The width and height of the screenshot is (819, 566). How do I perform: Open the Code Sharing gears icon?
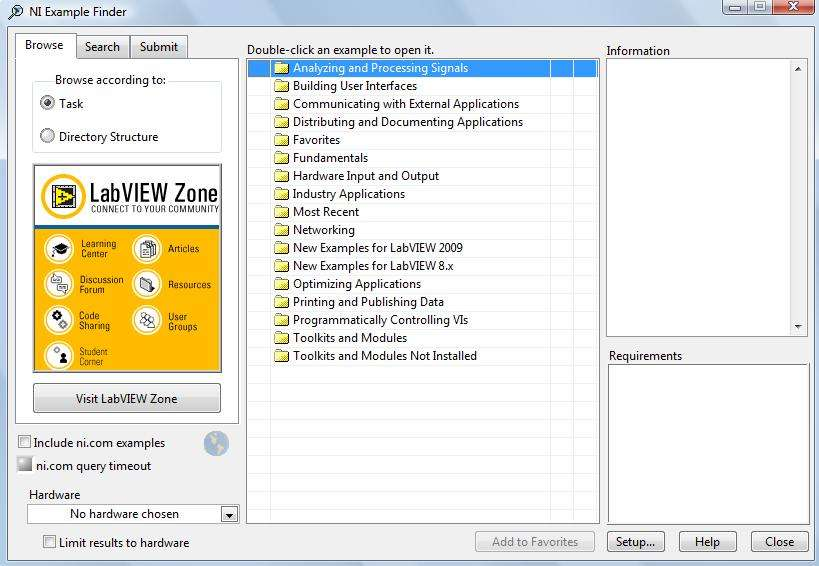(x=59, y=321)
